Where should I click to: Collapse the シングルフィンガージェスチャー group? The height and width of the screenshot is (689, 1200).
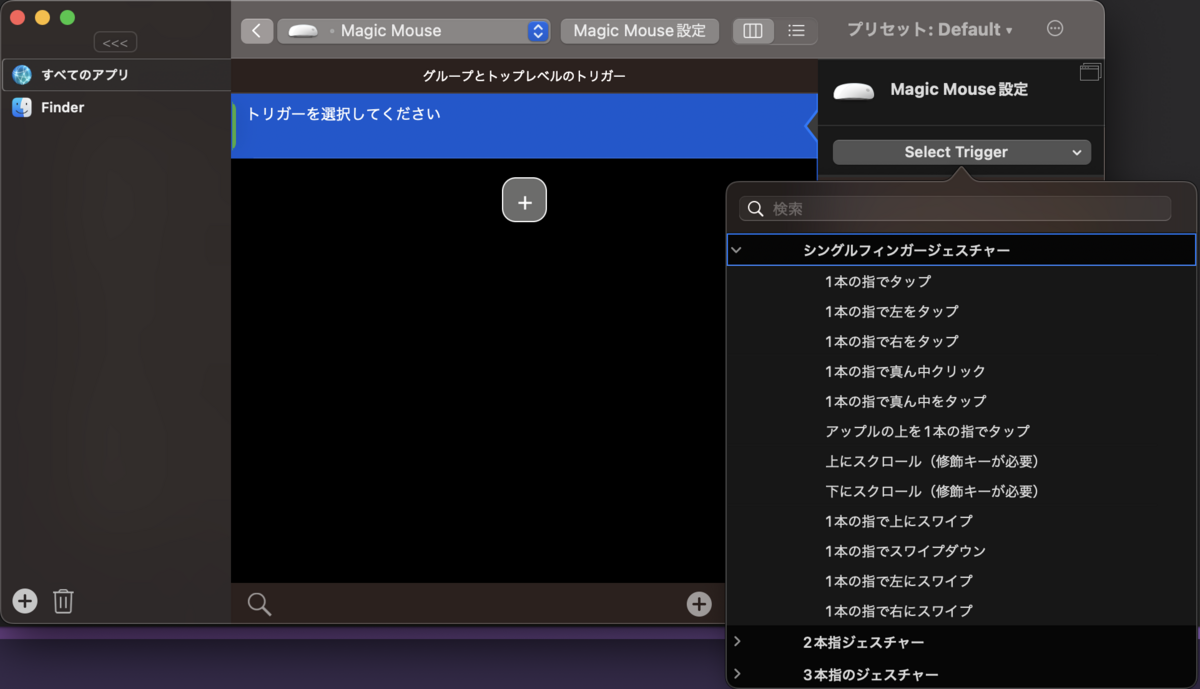tap(737, 250)
